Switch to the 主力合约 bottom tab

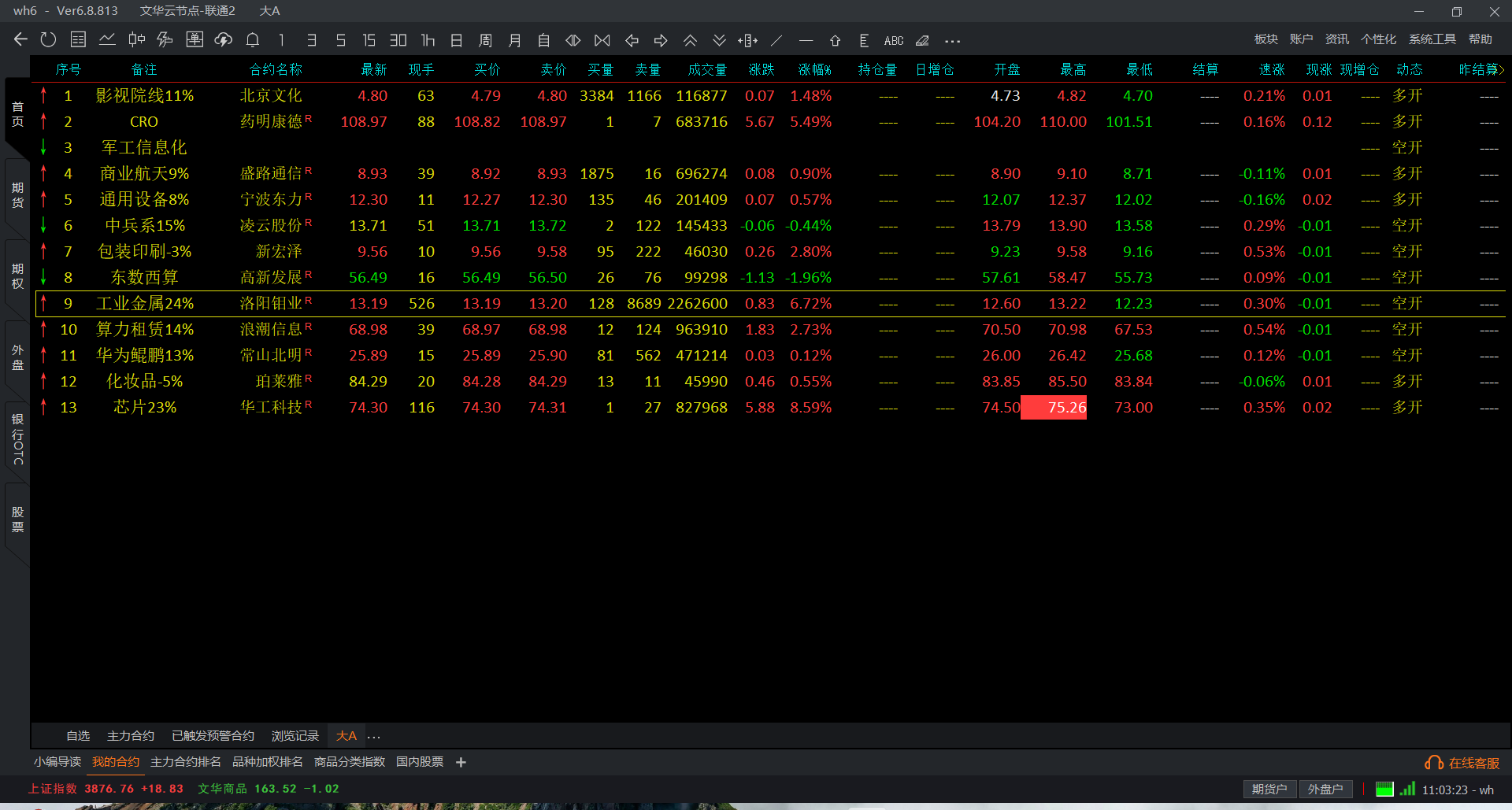131,736
